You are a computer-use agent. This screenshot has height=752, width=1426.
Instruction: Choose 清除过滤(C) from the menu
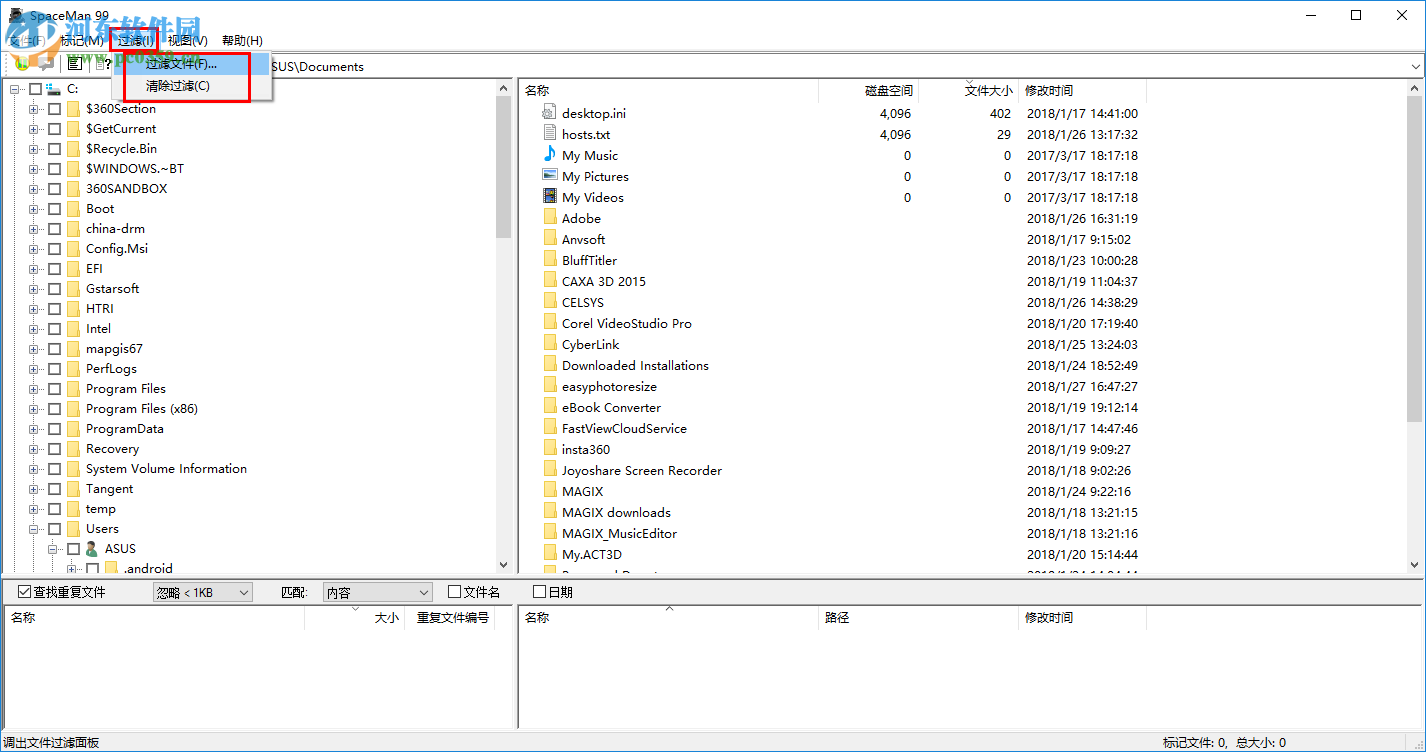point(178,86)
